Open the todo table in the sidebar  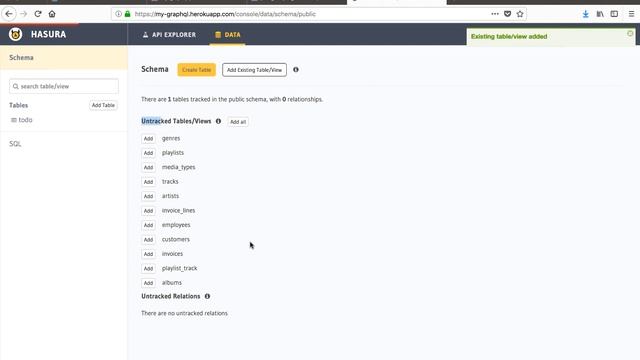22,120
